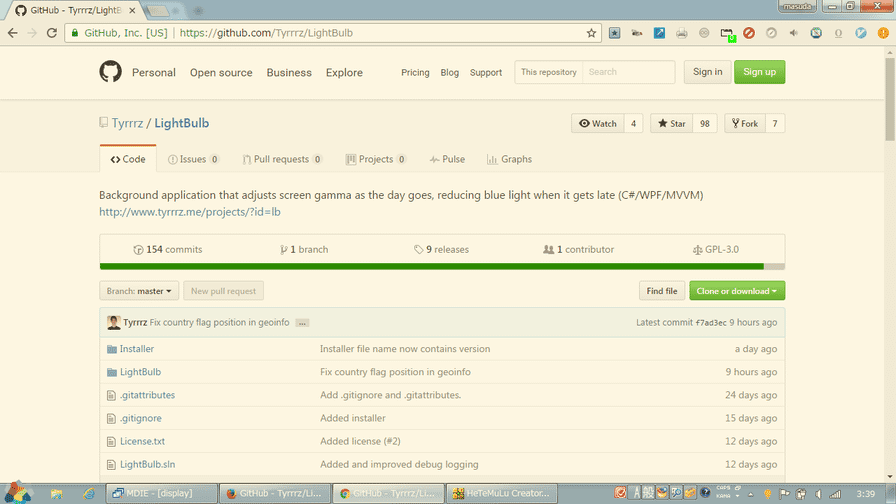The image size is (896, 504).
Task: Open the GPL-3.0 license link
Action: click(x=715, y=250)
